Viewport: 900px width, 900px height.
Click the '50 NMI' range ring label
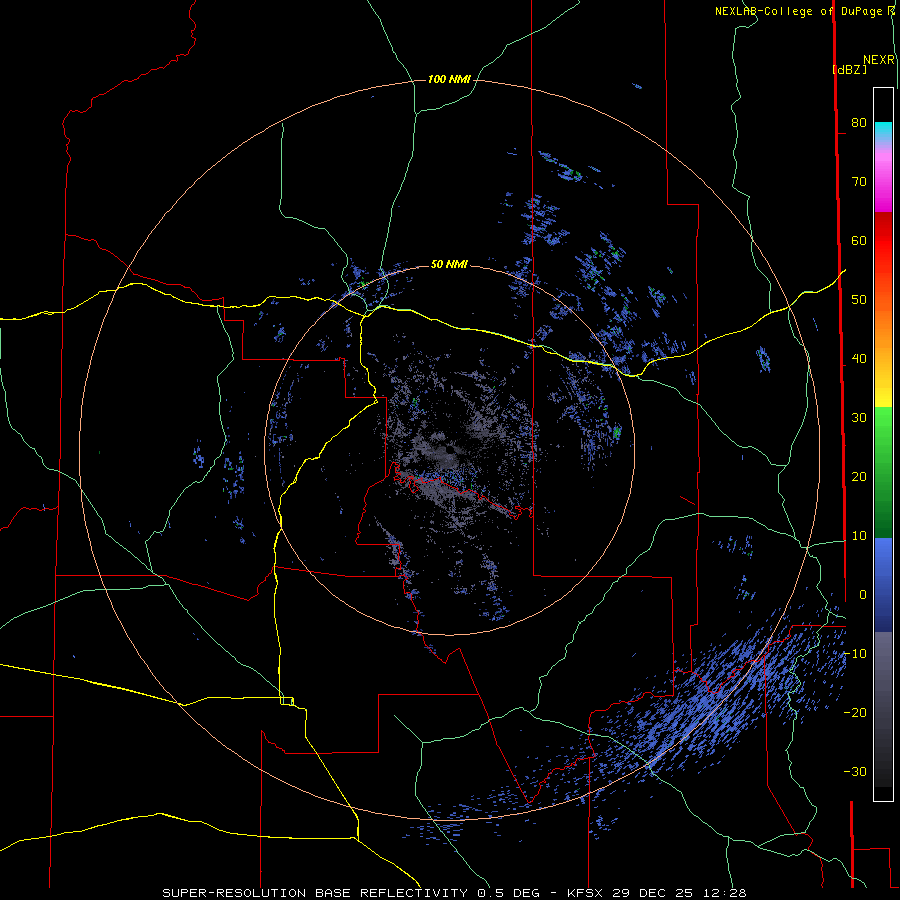pyautogui.click(x=449, y=264)
